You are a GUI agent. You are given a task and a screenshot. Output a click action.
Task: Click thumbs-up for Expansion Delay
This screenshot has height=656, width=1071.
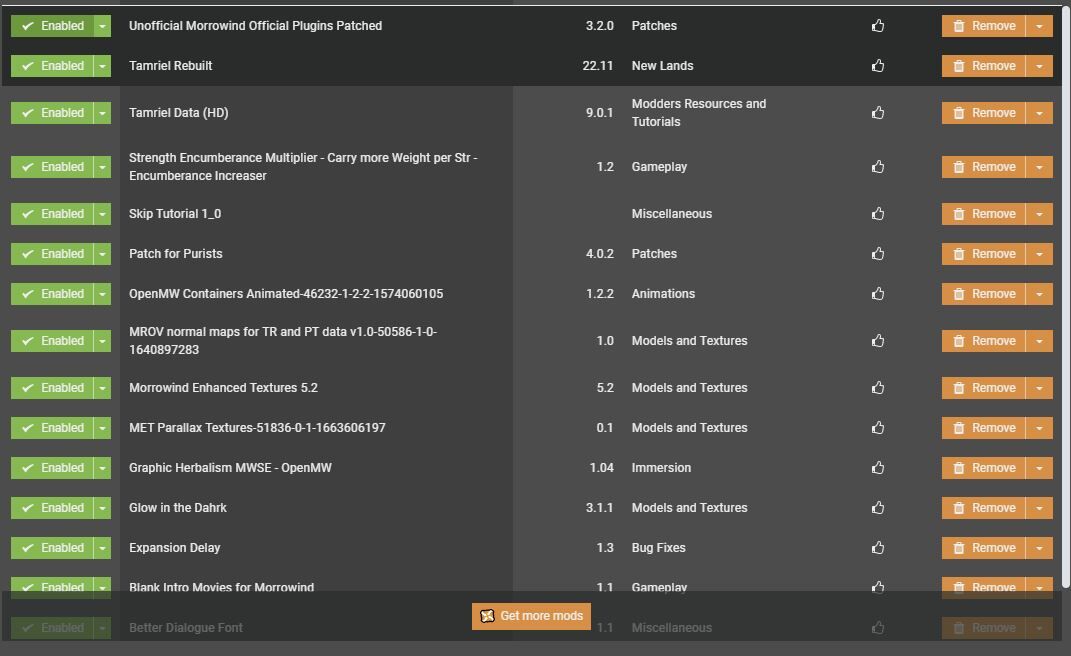(878, 548)
